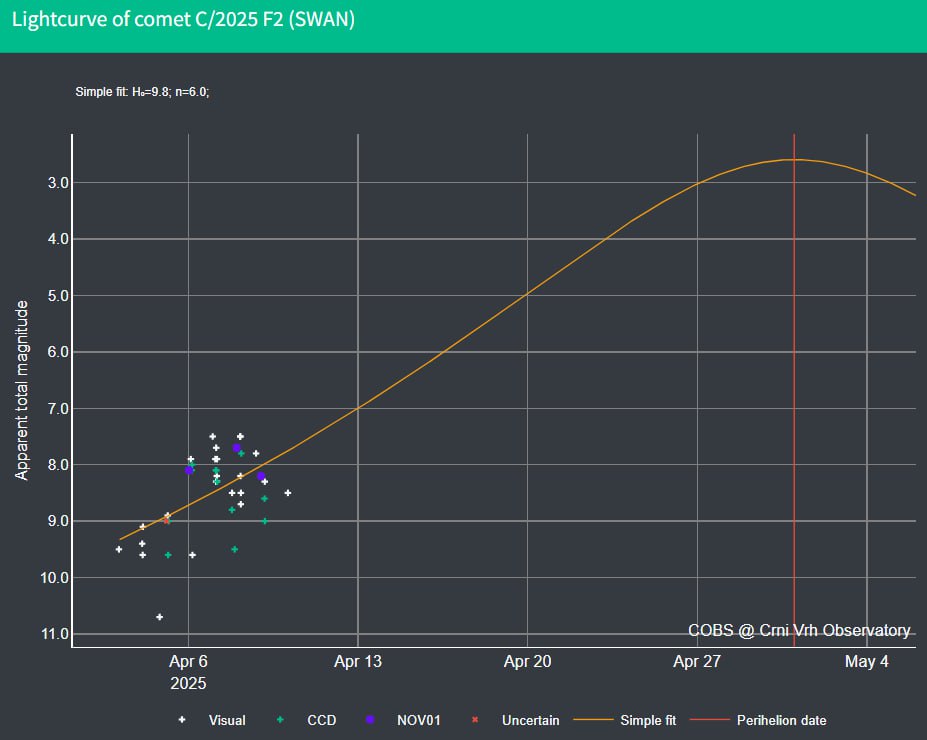Toggle the CCD legend entry

322,720
